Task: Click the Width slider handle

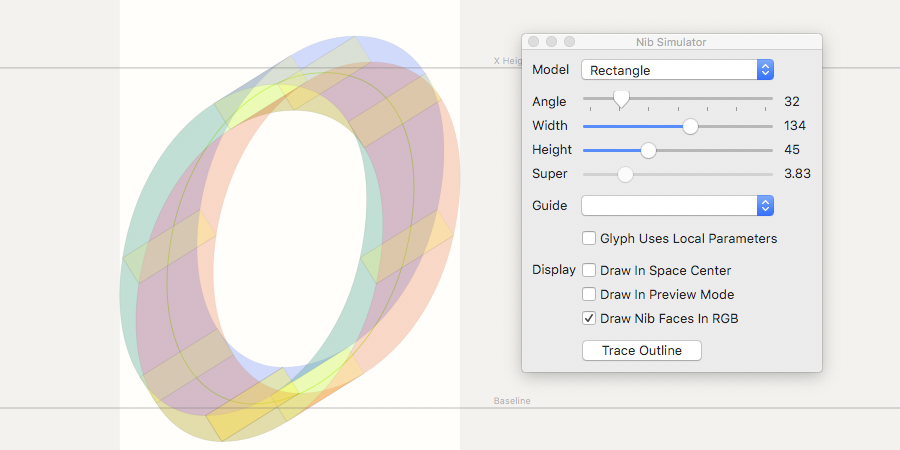Action: tap(690, 126)
